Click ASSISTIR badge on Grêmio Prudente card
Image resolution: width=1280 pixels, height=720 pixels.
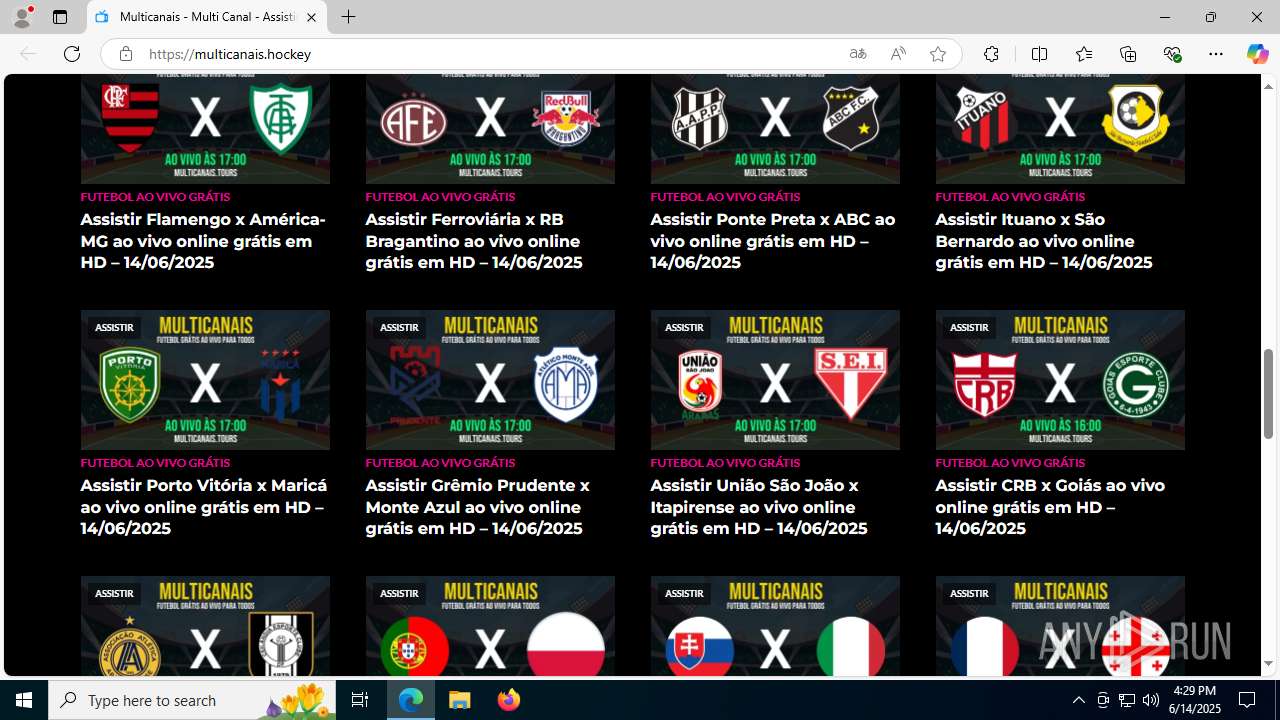pos(399,327)
